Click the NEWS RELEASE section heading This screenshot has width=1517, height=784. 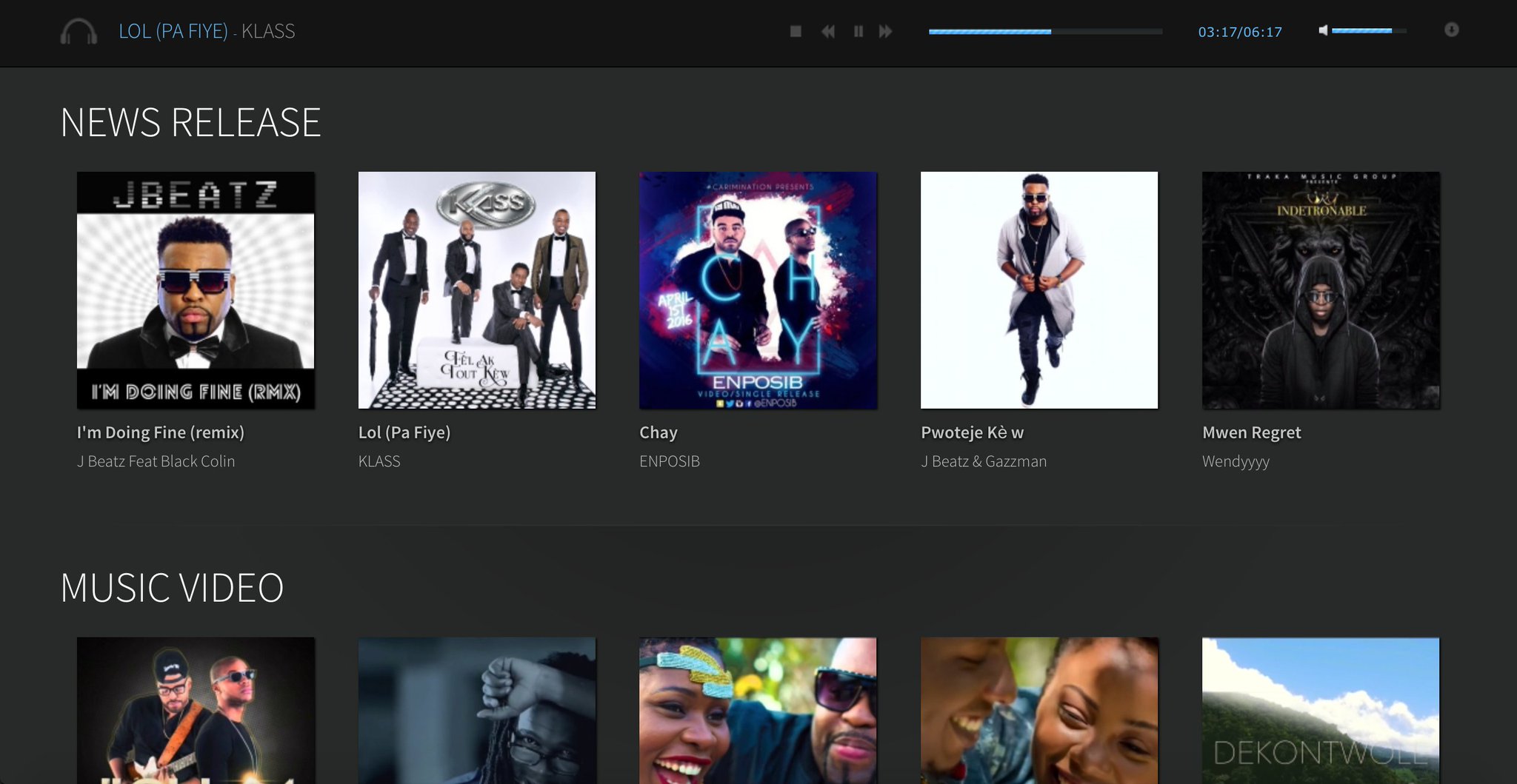tap(190, 122)
